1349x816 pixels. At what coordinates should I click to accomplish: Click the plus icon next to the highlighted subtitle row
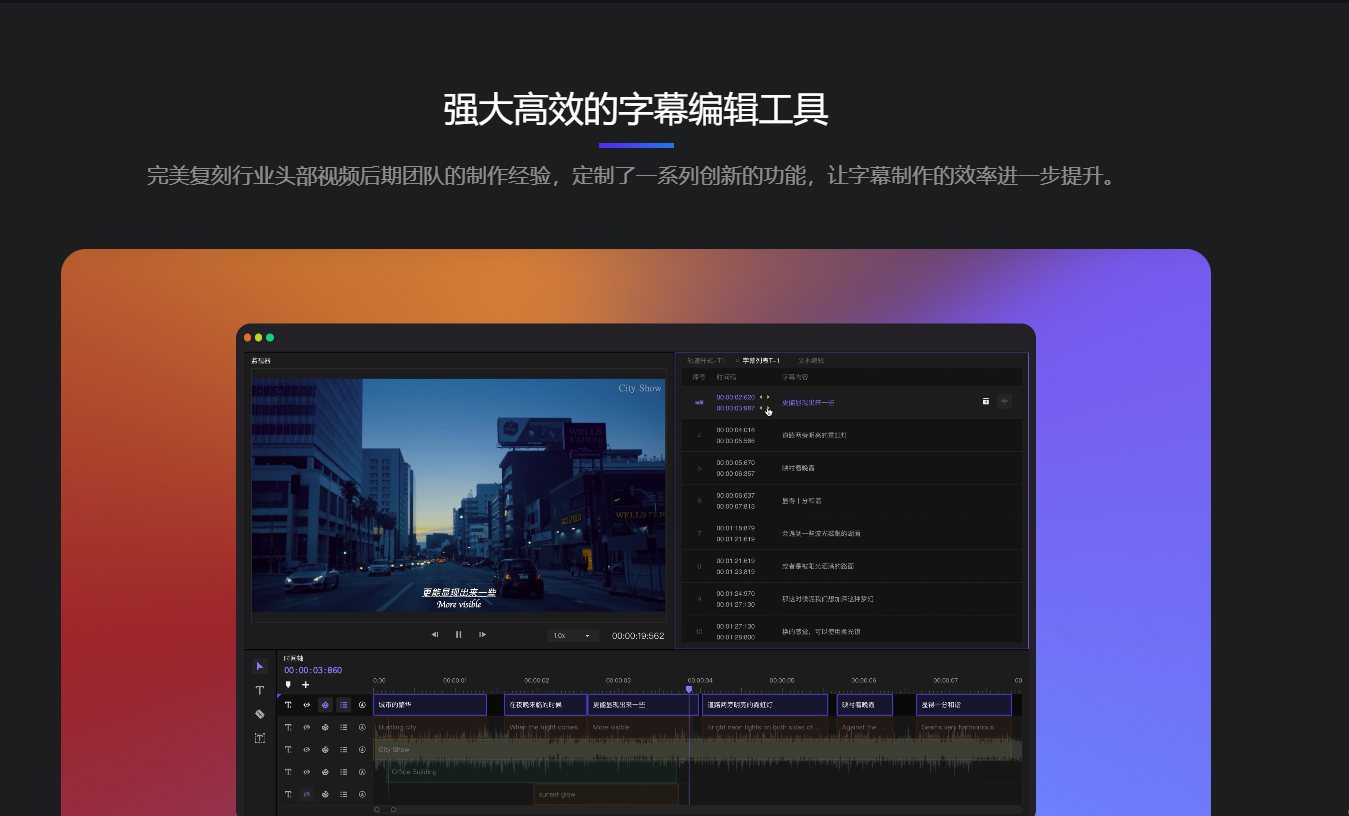[1004, 400]
